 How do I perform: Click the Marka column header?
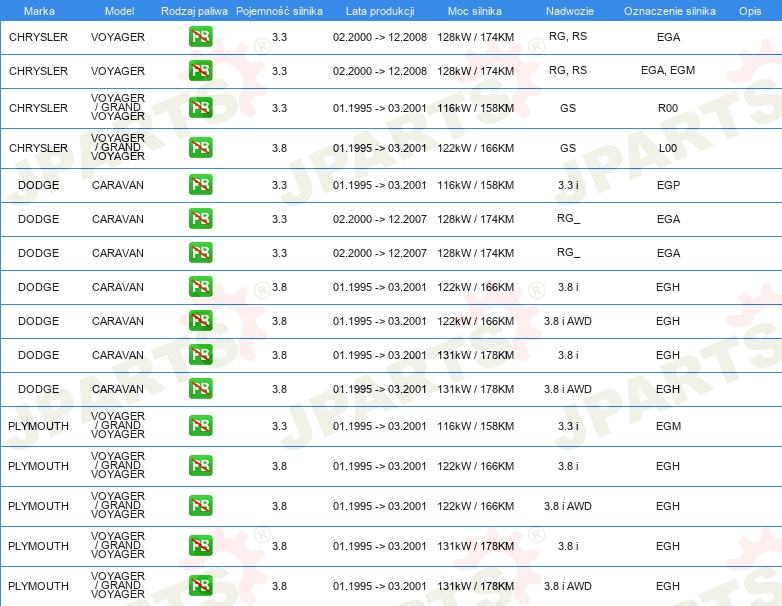pyautogui.click(x=39, y=11)
